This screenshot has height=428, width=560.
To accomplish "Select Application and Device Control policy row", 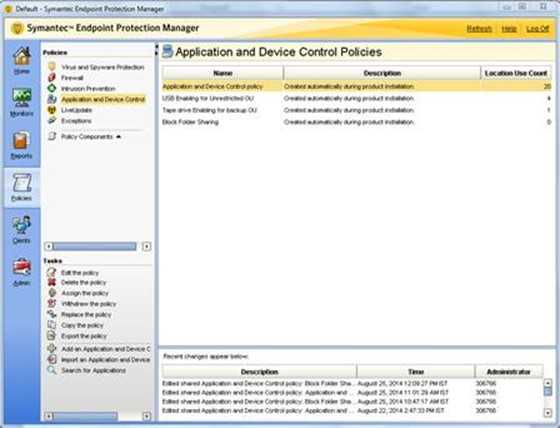I will [356, 86].
